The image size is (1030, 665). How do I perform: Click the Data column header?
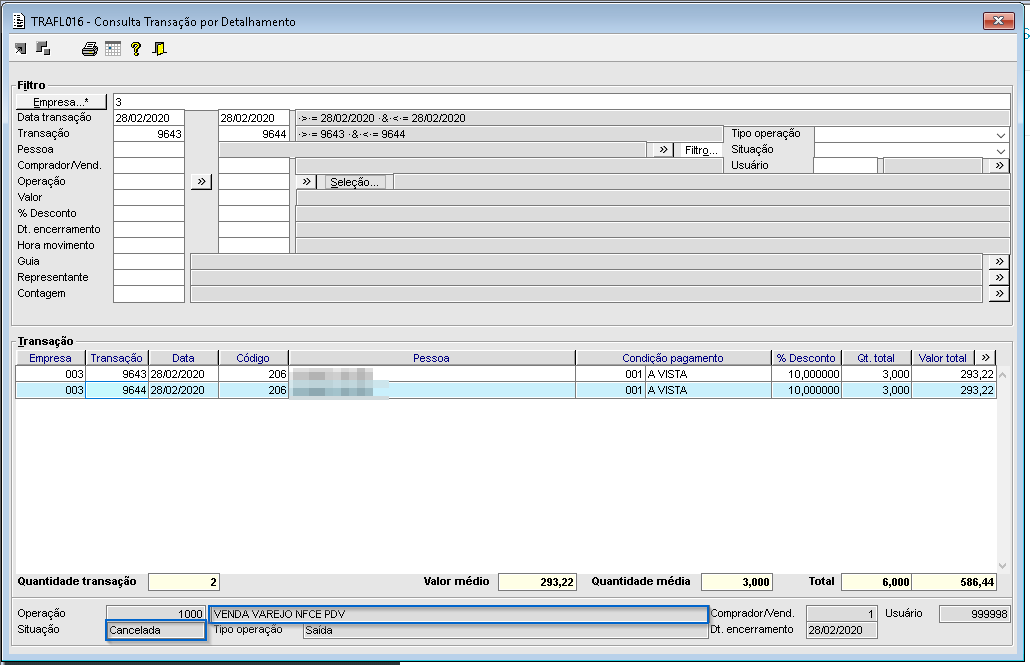(183, 358)
